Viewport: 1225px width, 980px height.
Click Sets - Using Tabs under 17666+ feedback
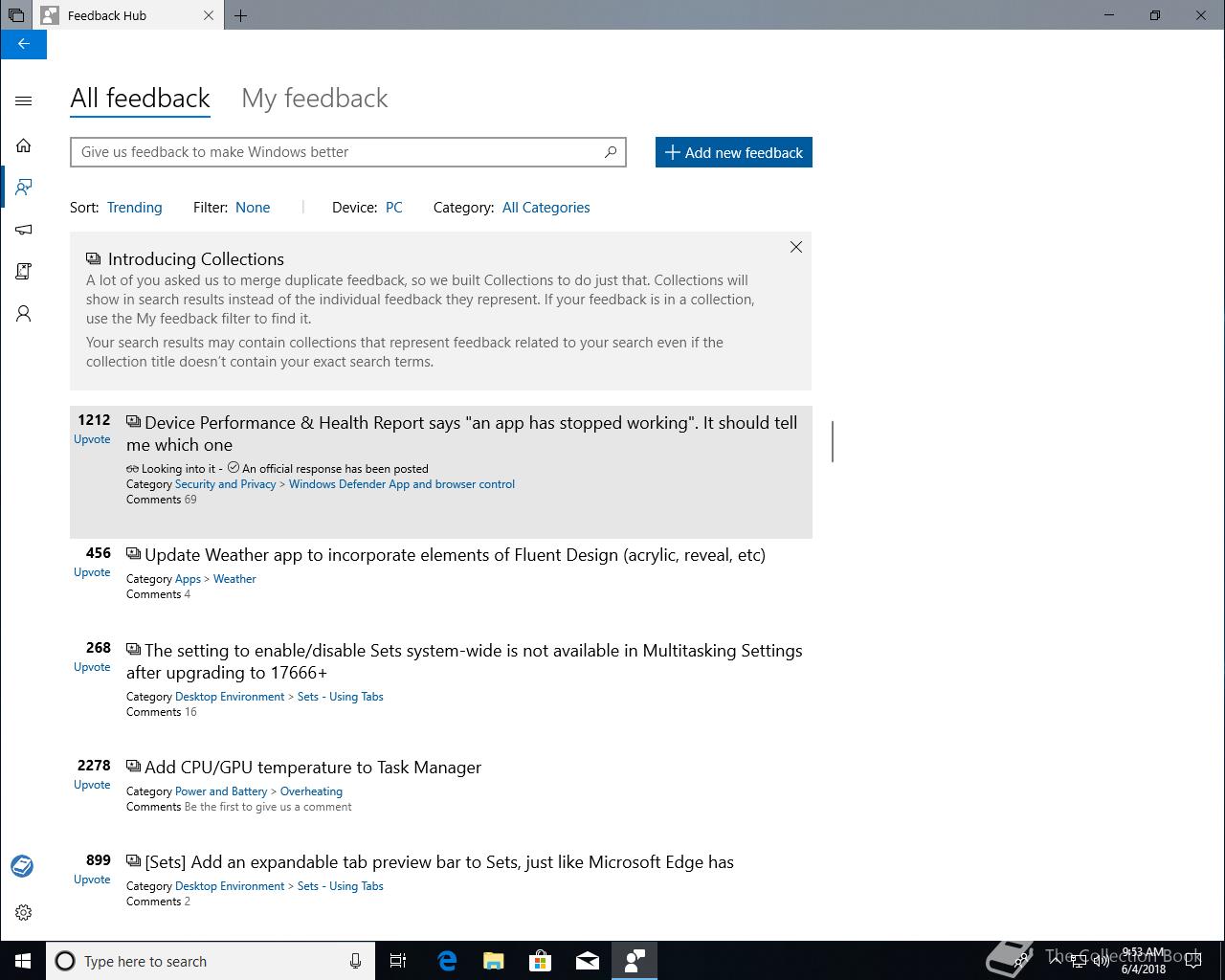[340, 697]
